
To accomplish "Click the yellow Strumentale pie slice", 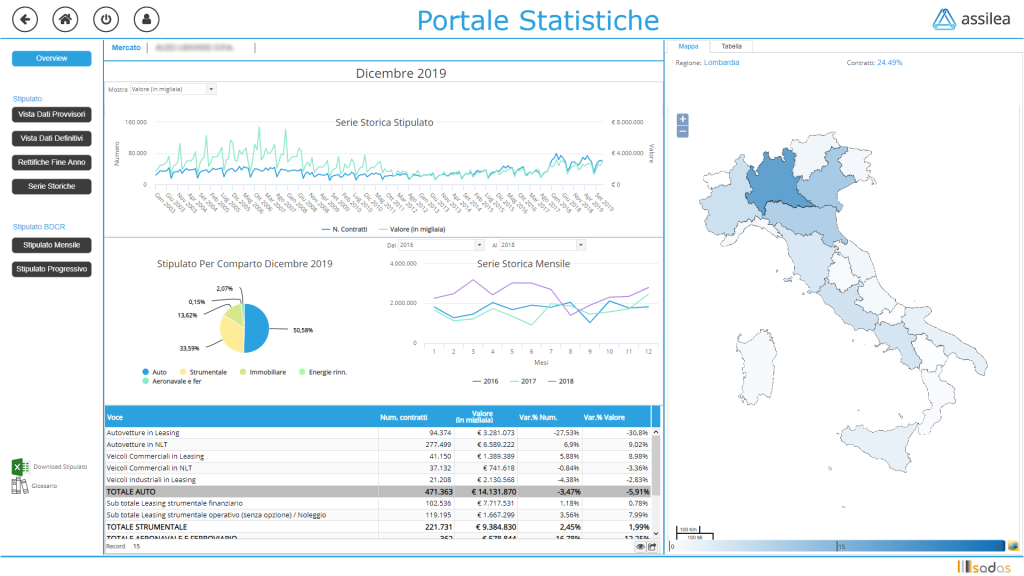I will point(232,334).
